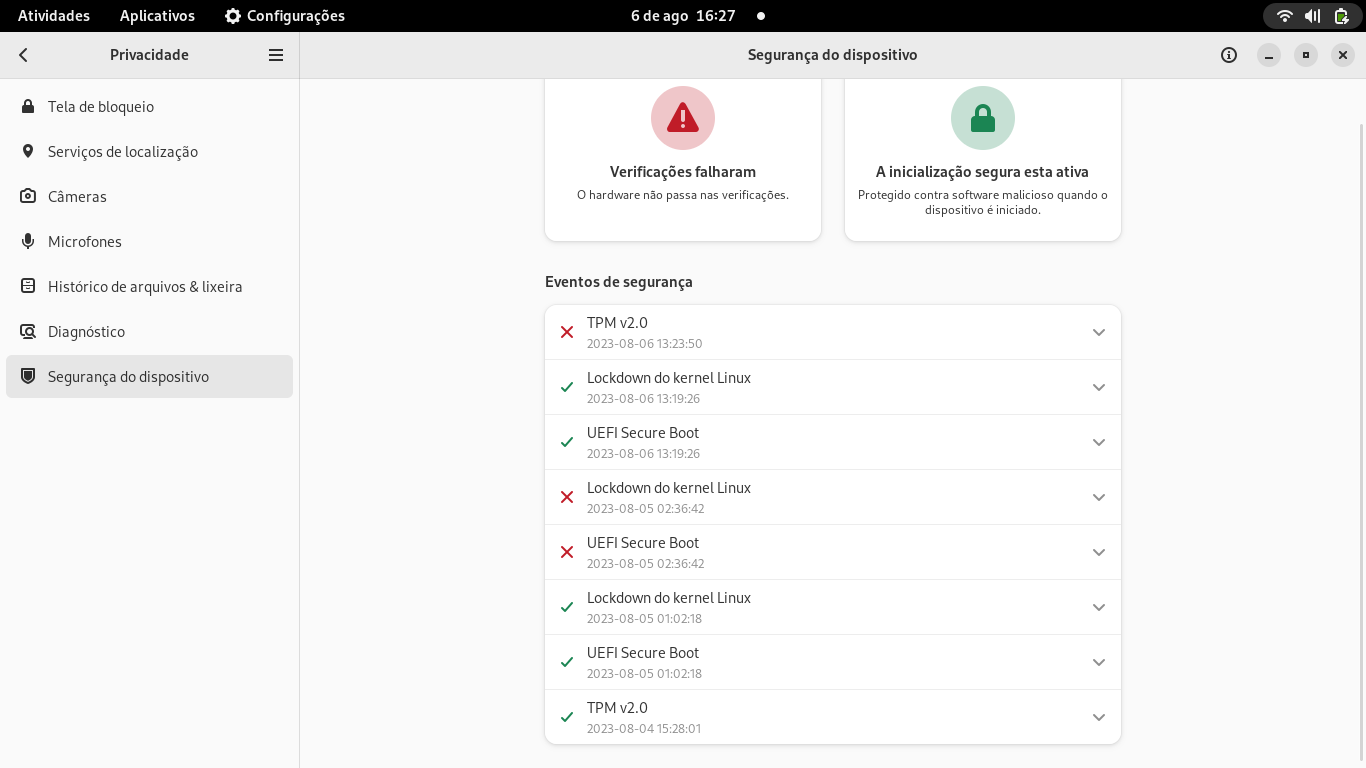
Task: Expand Lockdown do kernel Linux event 13:19:26
Action: 1099,387
